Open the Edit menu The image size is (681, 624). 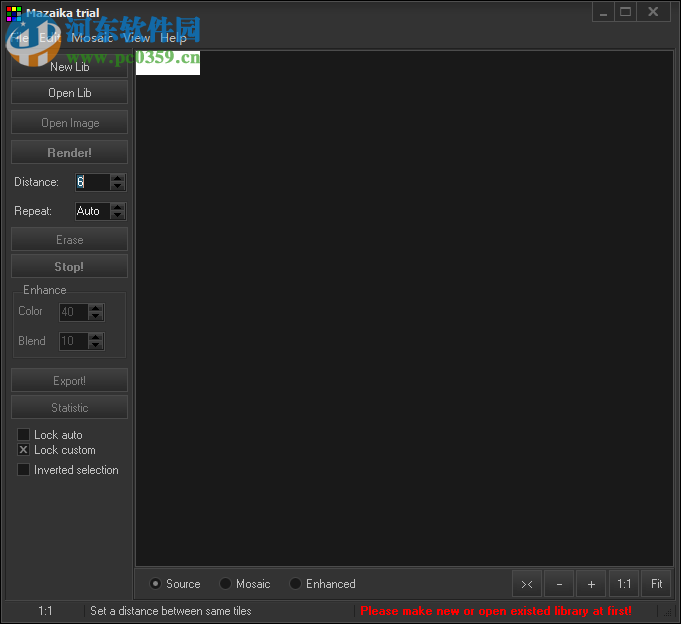[x=50, y=38]
